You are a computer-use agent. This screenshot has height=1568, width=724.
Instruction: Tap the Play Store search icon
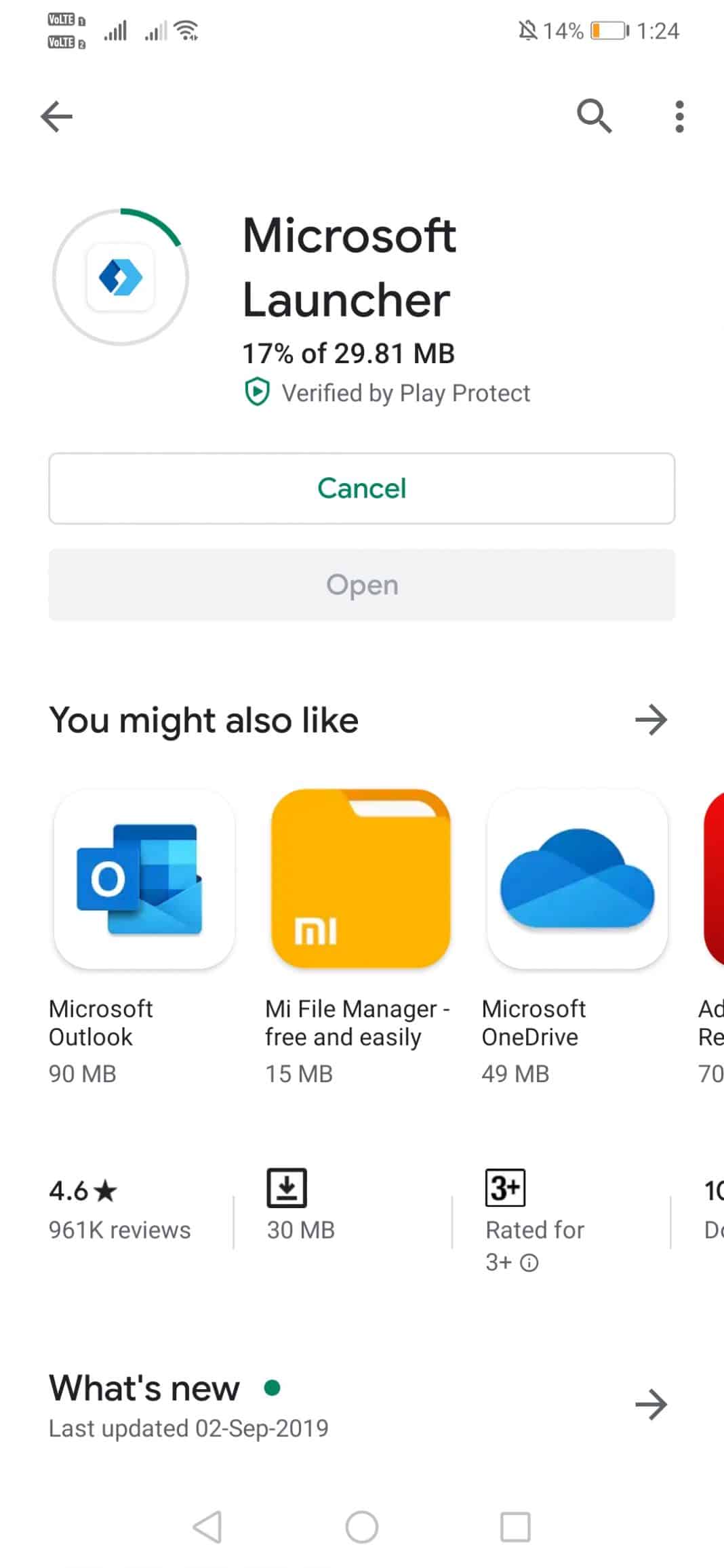click(x=594, y=116)
